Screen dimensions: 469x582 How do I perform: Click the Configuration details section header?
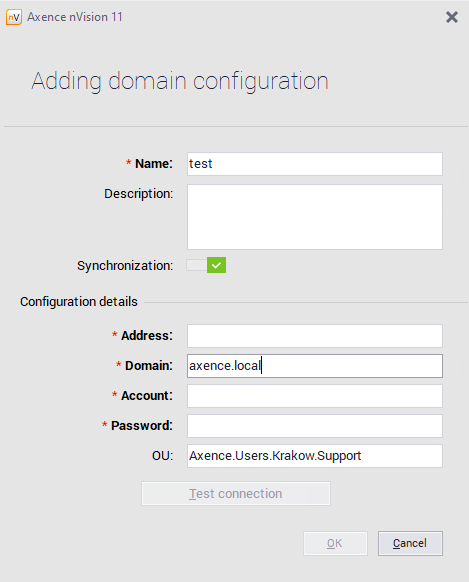[x=79, y=302]
